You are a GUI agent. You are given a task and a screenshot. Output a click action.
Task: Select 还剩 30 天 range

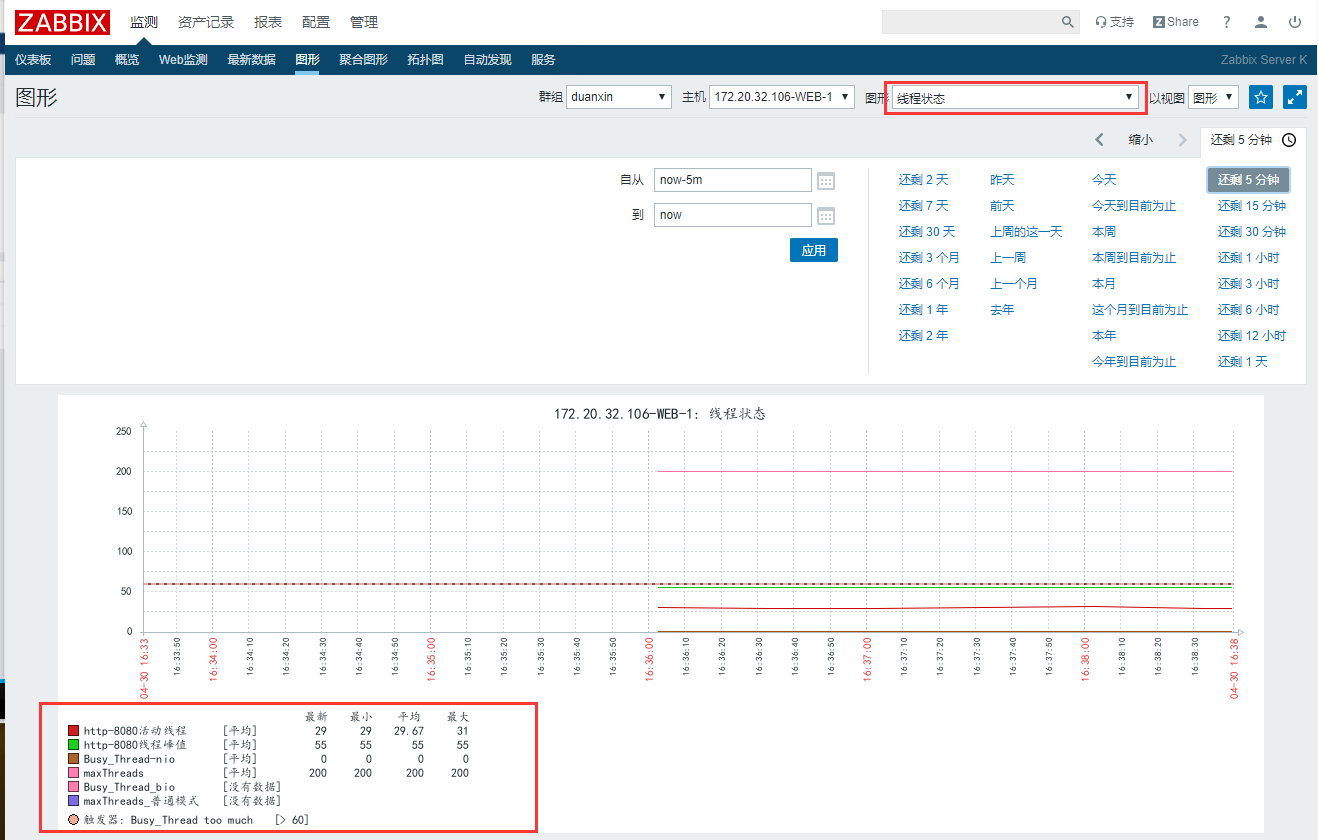[x=926, y=232]
